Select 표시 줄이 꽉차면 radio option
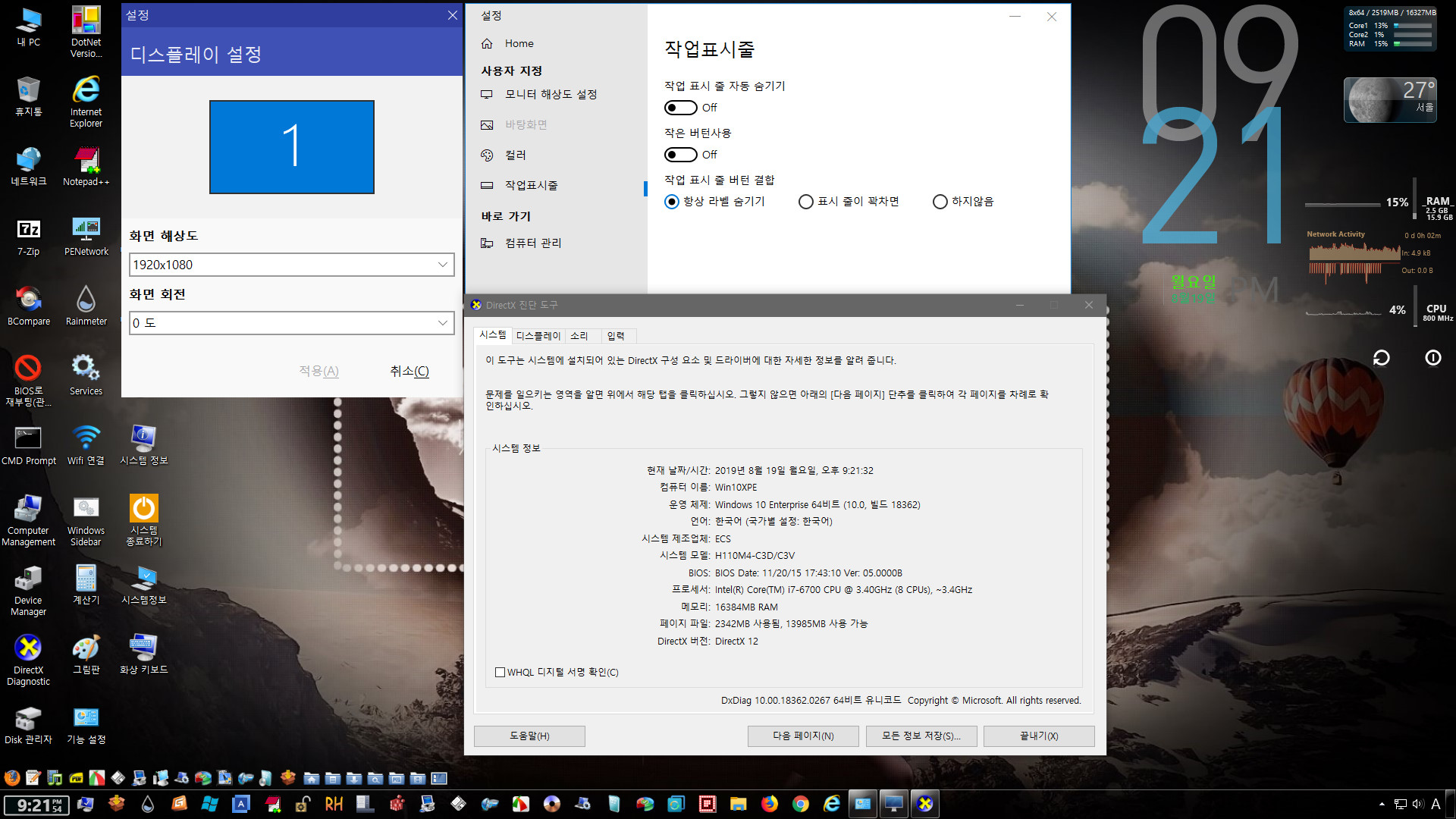Image resolution: width=1456 pixels, height=819 pixels. pyautogui.click(x=806, y=202)
